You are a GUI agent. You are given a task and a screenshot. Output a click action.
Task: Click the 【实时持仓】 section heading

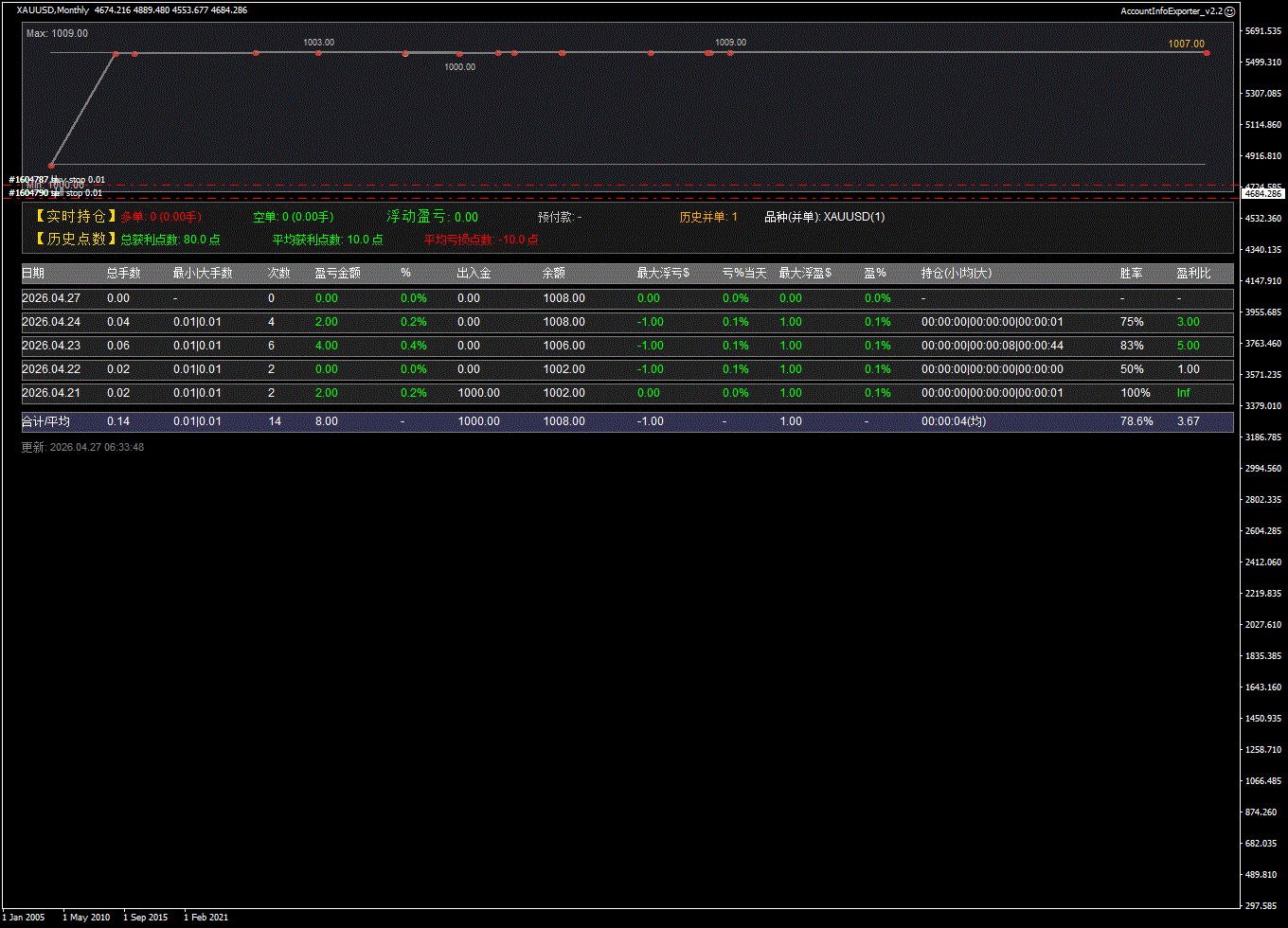click(71, 217)
